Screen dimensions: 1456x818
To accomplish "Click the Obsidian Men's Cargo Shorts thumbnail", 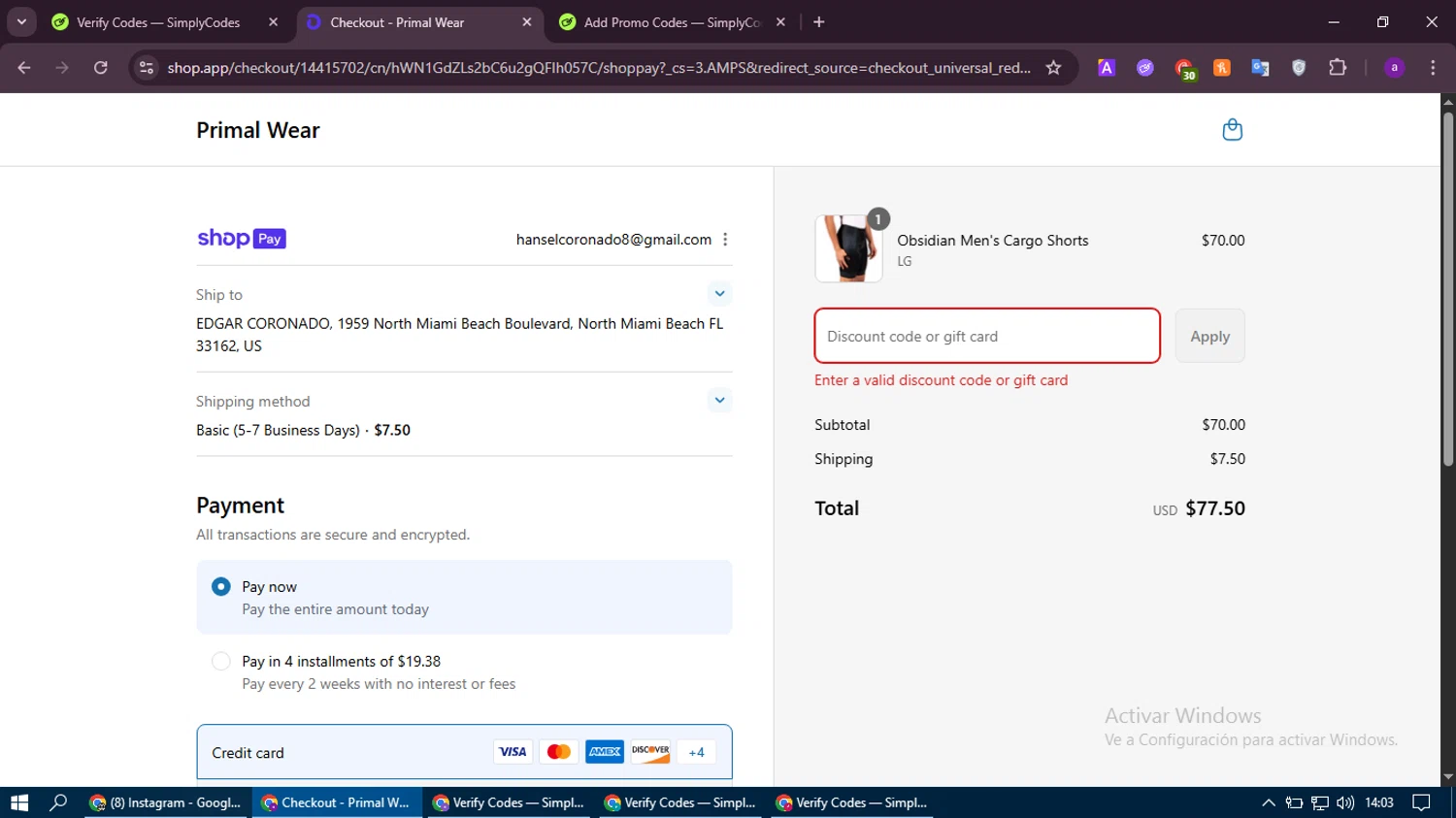I will 848,248.
